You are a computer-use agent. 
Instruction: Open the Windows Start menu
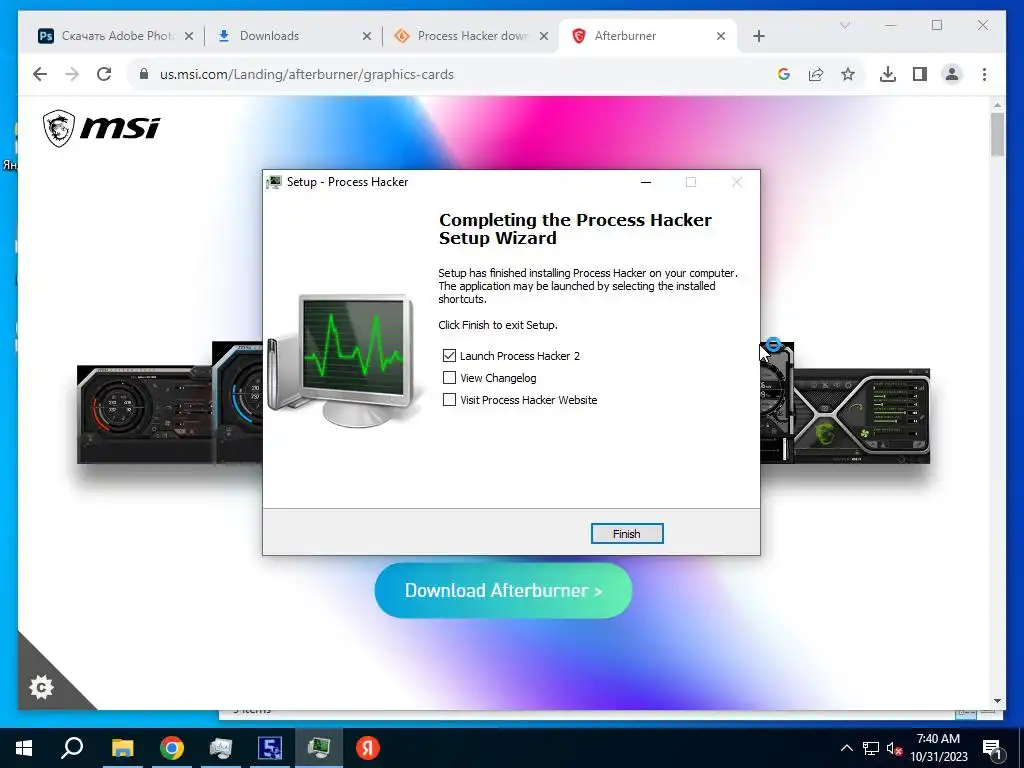click(24, 748)
